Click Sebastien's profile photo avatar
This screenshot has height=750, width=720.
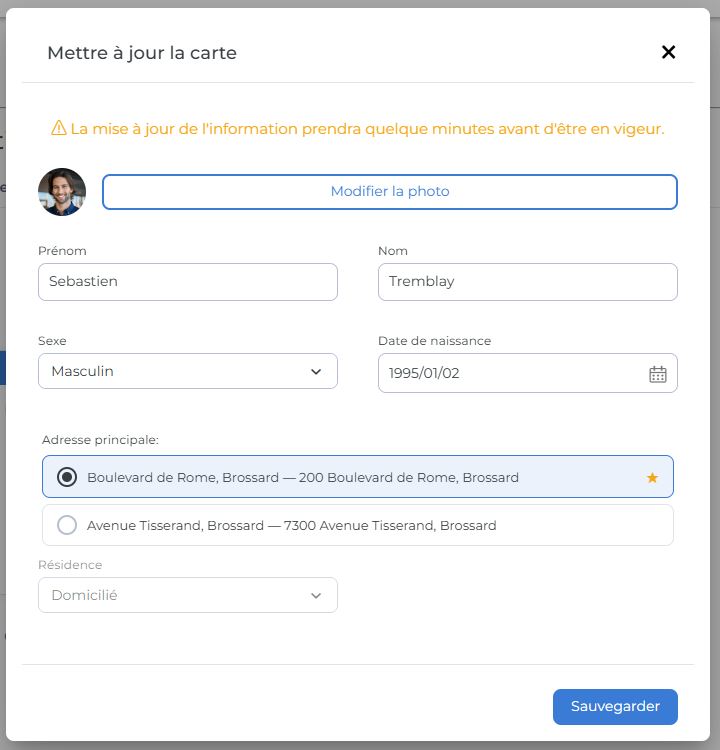(62, 192)
